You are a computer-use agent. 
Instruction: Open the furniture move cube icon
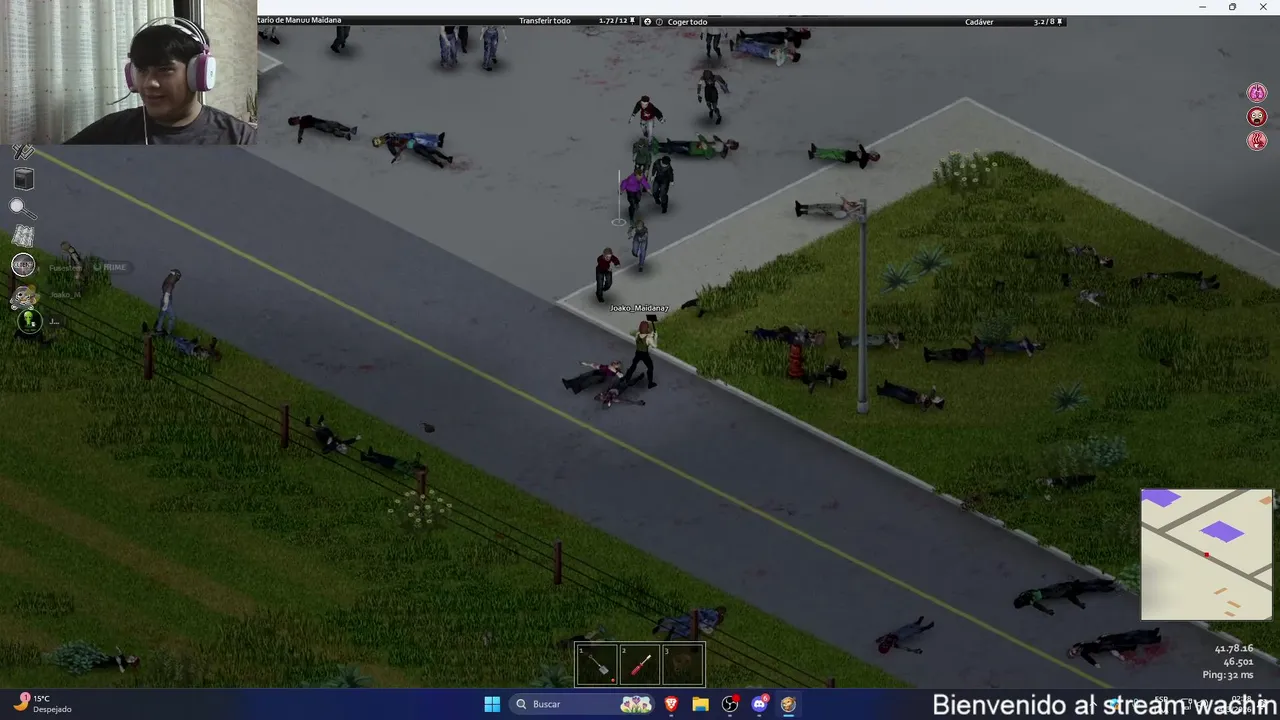(23, 179)
